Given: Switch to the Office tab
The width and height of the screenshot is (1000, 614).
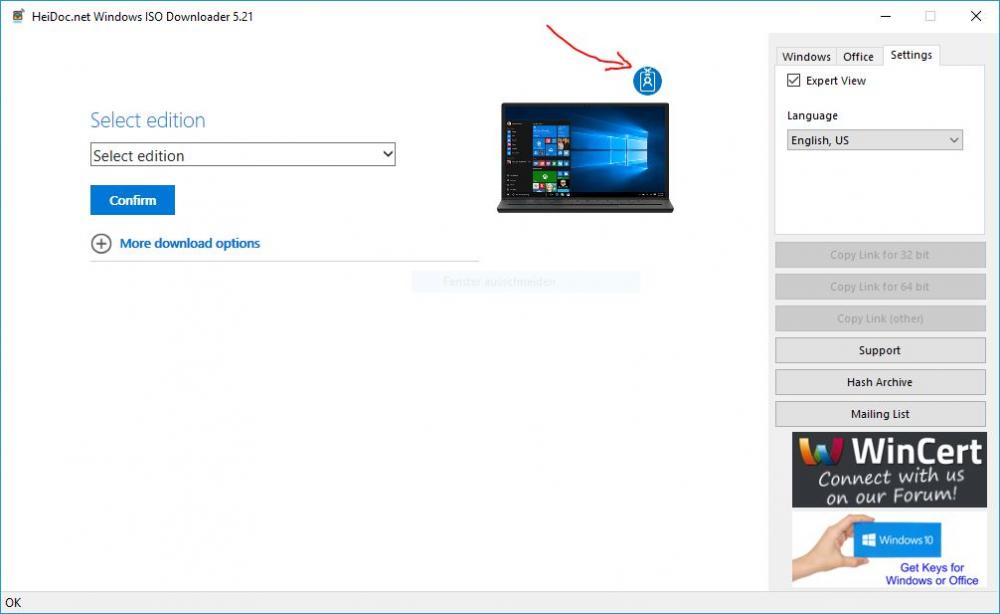Looking at the screenshot, I should [858, 57].
